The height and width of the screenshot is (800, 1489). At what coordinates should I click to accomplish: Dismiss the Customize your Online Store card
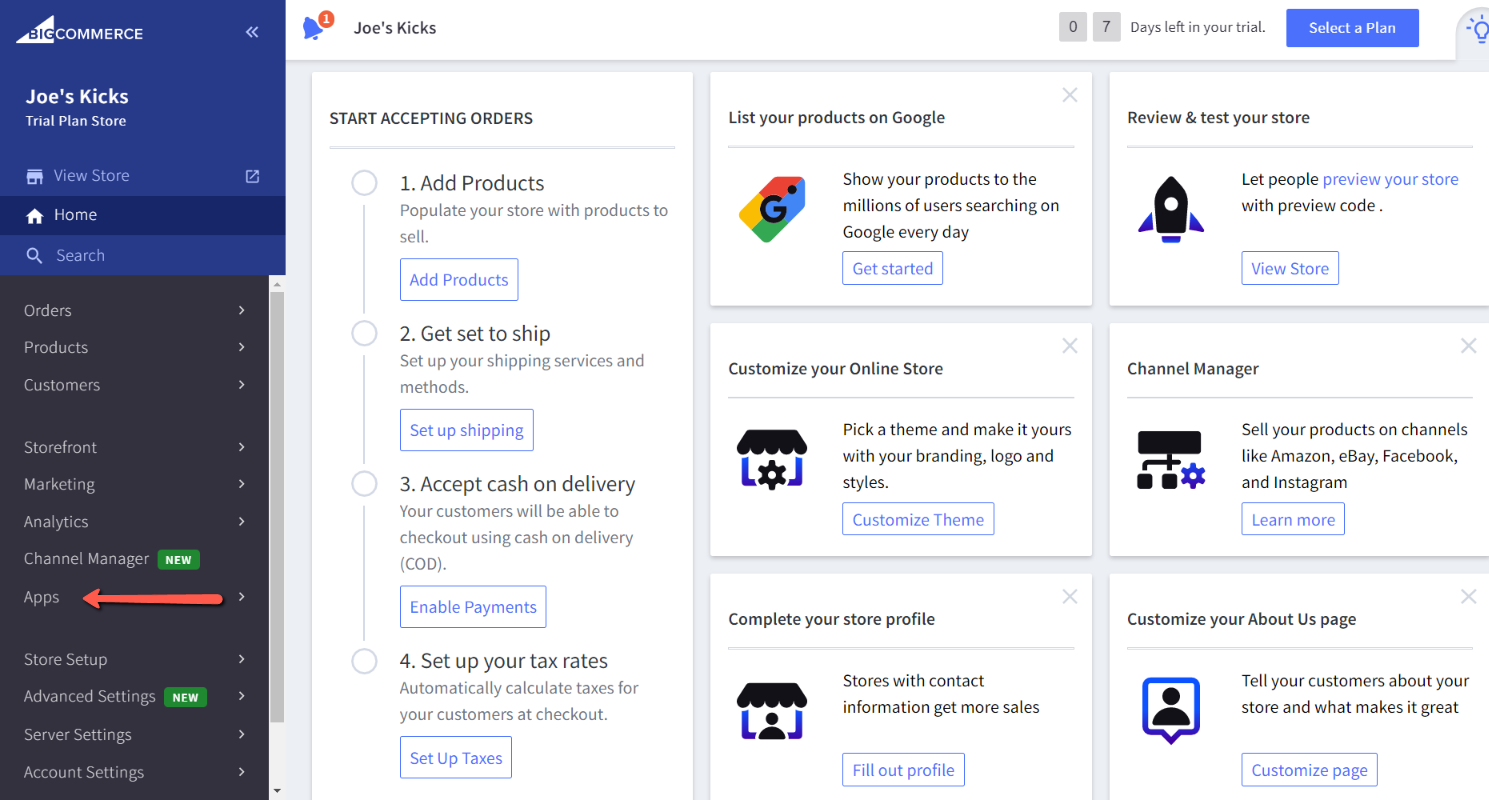[1070, 346]
